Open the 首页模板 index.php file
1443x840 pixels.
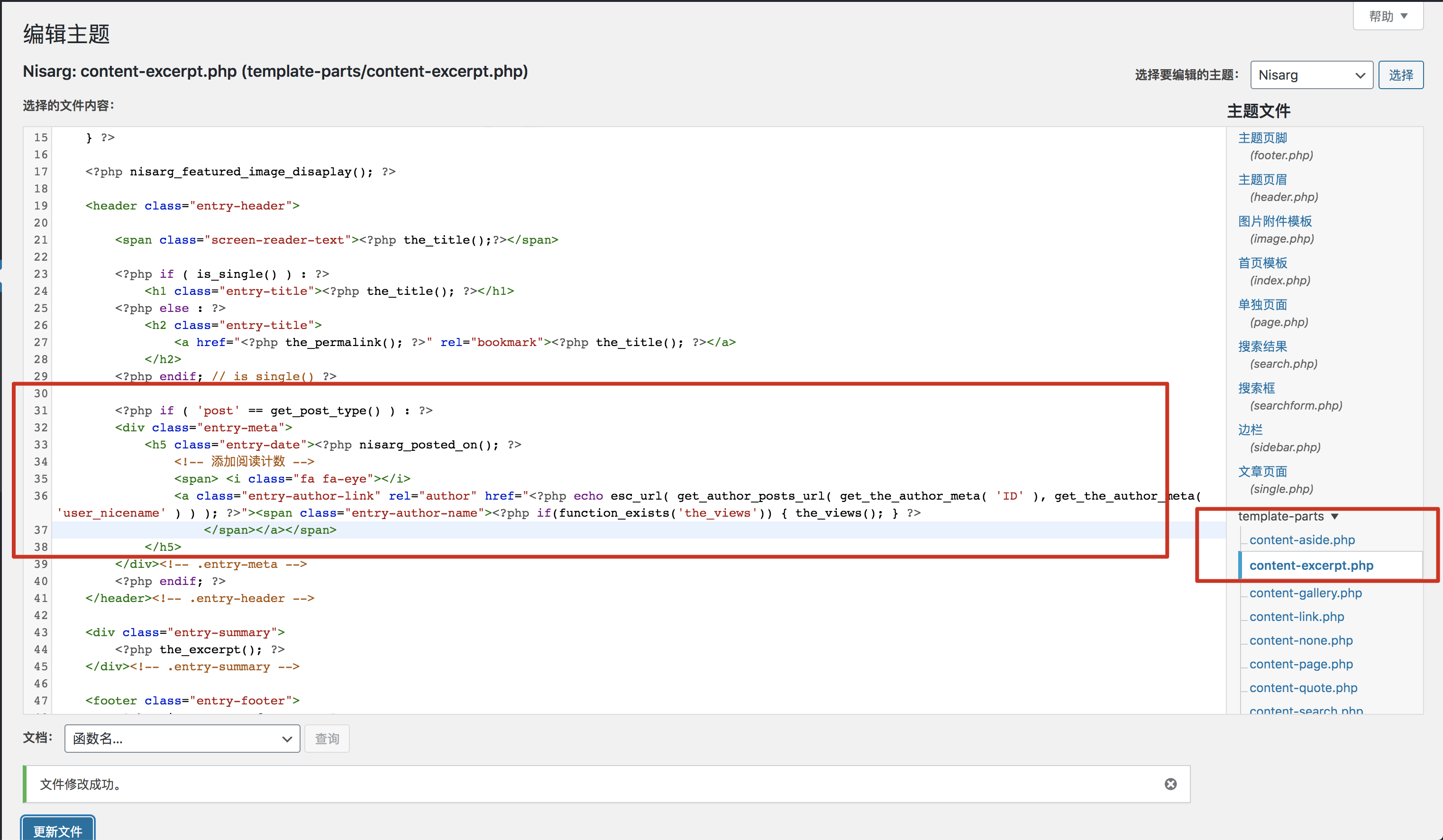[x=1262, y=264]
